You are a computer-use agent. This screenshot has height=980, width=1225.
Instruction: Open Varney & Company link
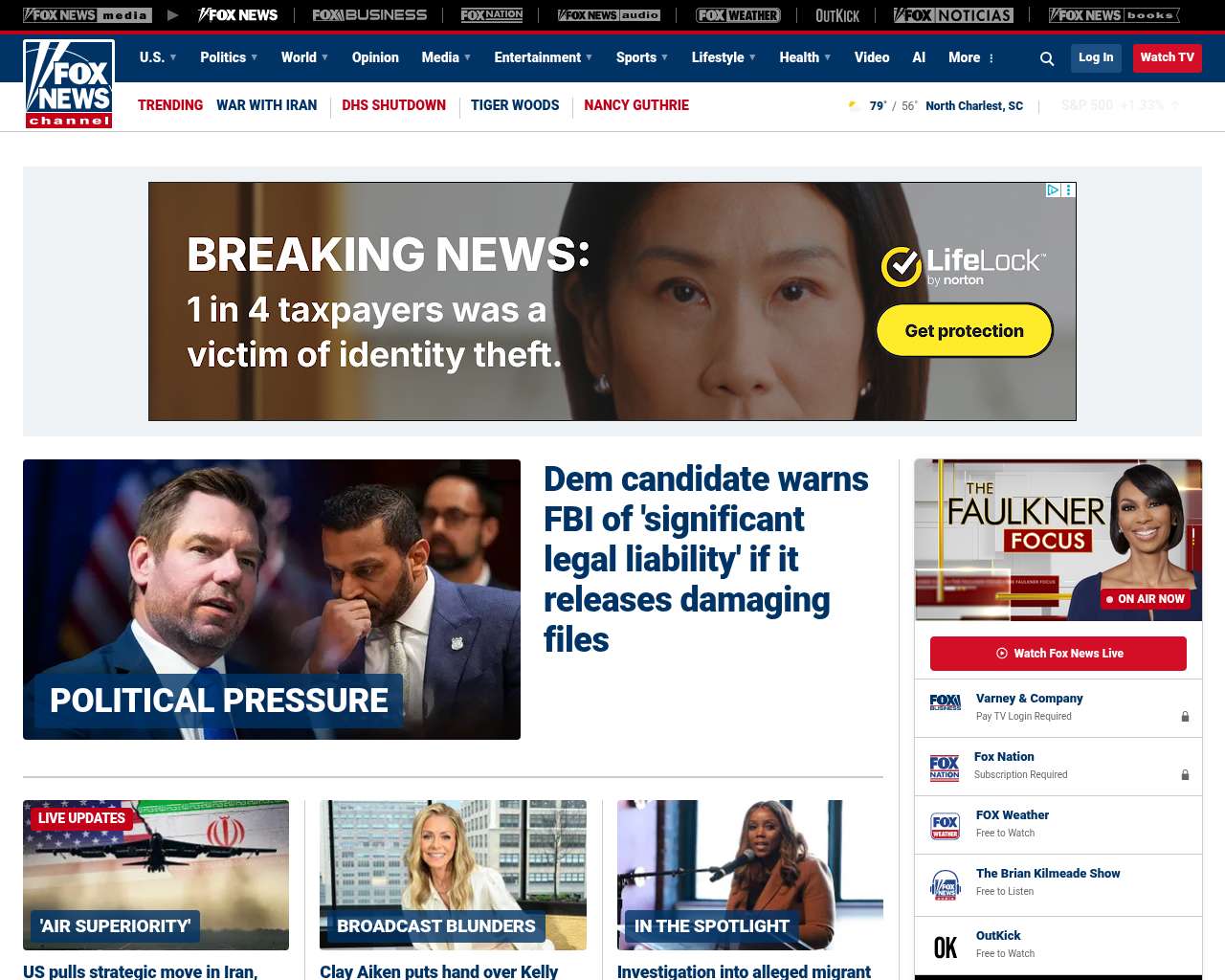(1030, 699)
